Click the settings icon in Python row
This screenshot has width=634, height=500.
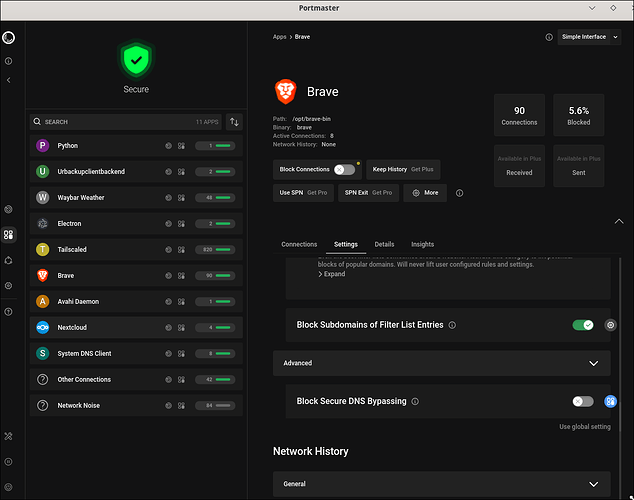pos(182,146)
